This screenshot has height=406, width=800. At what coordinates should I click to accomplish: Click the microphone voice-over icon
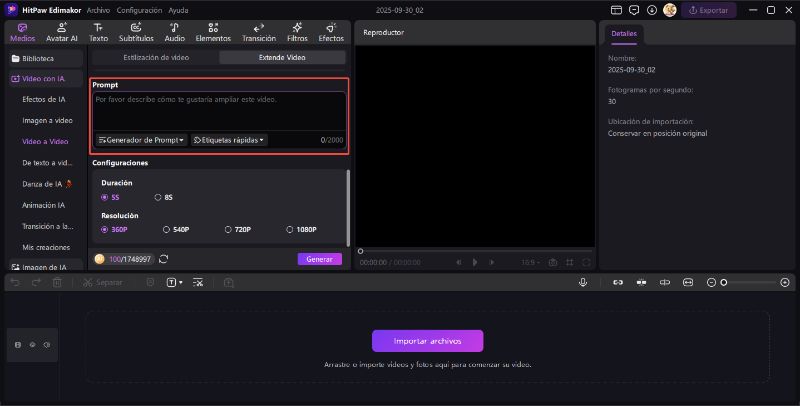click(x=582, y=283)
